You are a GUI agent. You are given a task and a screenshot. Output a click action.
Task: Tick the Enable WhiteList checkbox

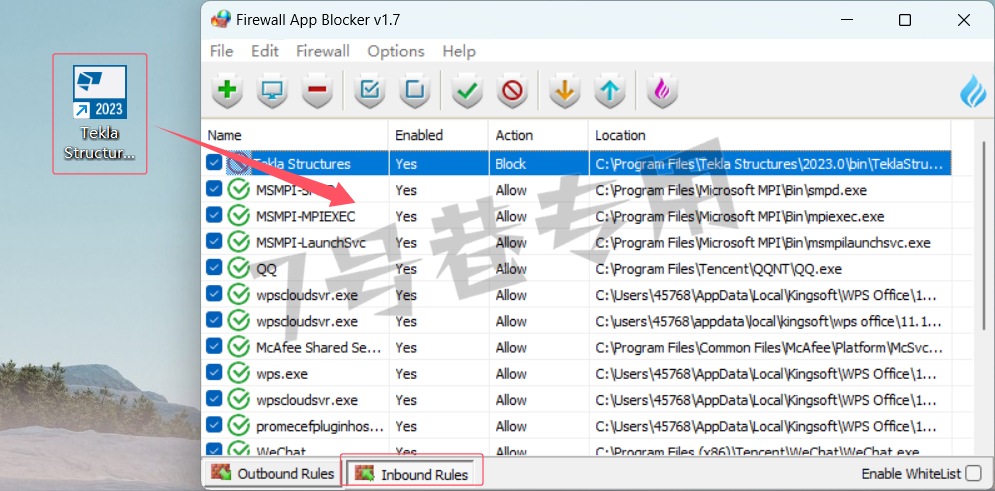tap(973, 473)
